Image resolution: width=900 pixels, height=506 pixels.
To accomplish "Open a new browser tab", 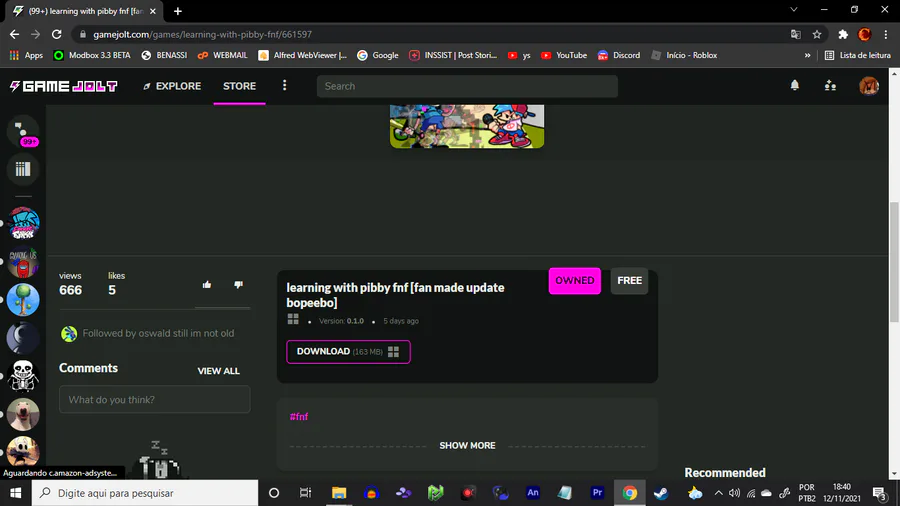I will (x=178, y=11).
